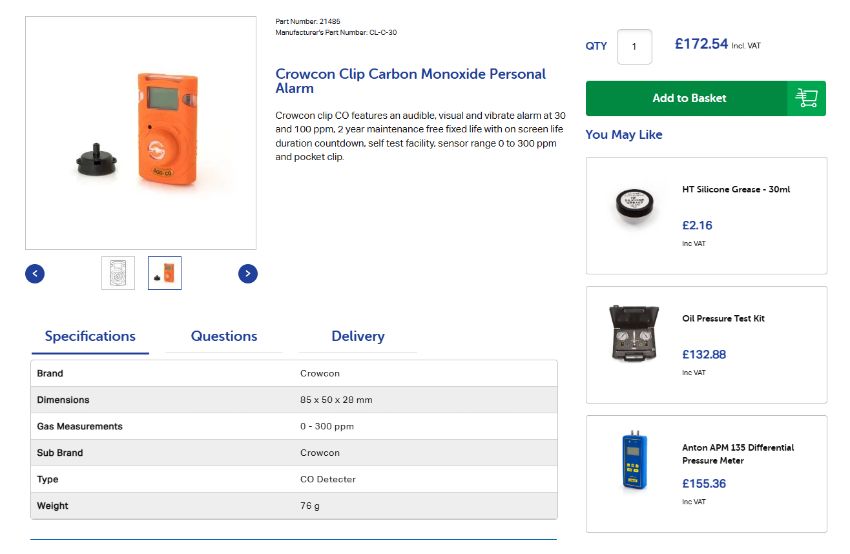Click the £132.88 price of Oil Pressure Kit
Viewport: 850px width, 554px height.
coord(704,355)
